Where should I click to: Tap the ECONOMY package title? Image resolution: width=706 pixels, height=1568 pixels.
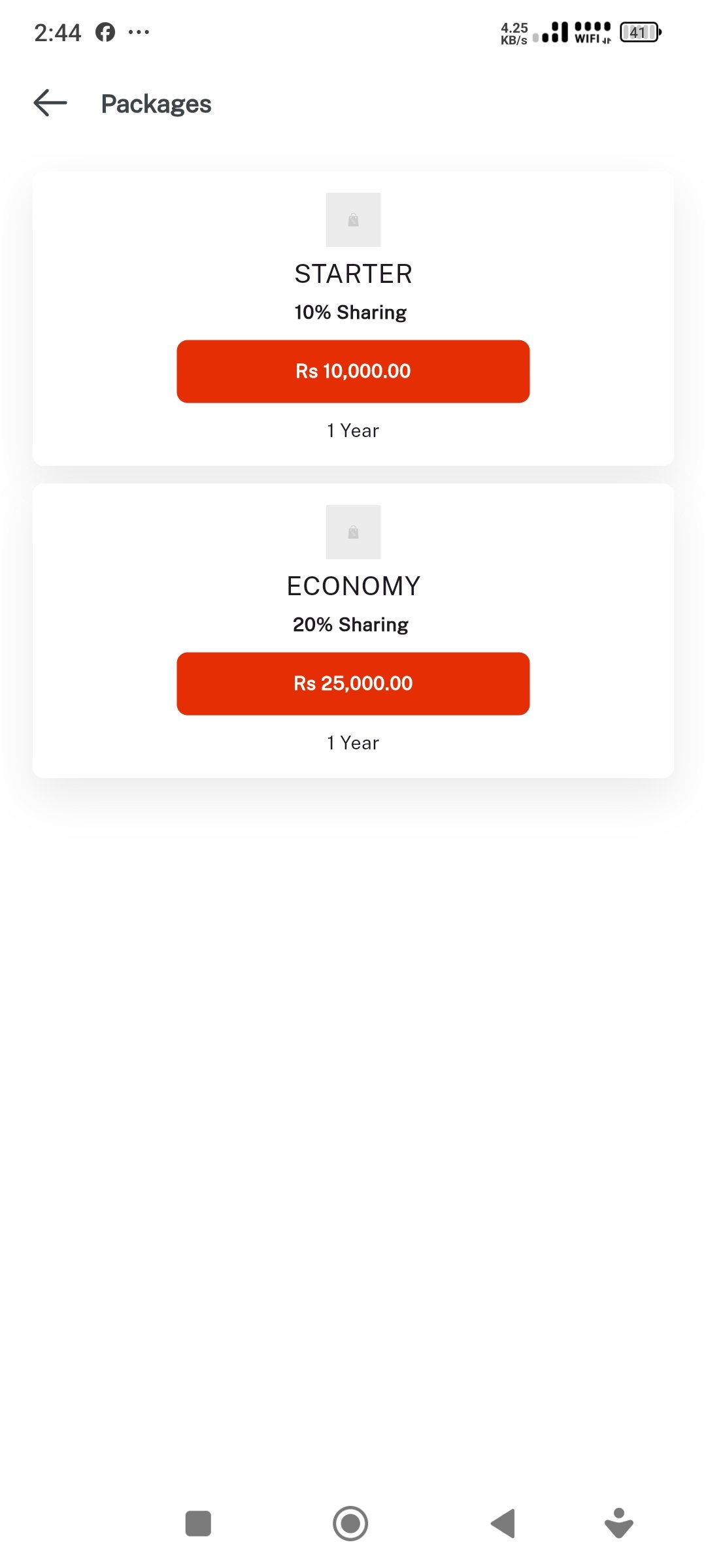pos(353,586)
